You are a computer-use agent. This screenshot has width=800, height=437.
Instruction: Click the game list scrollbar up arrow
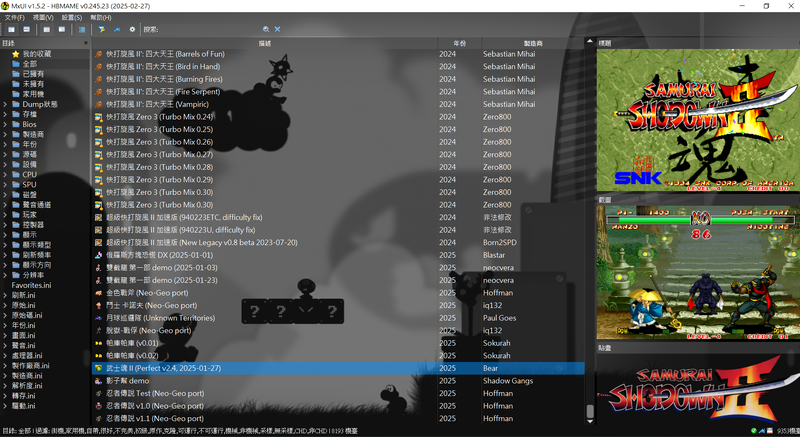pyautogui.click(x=590, y=41)
